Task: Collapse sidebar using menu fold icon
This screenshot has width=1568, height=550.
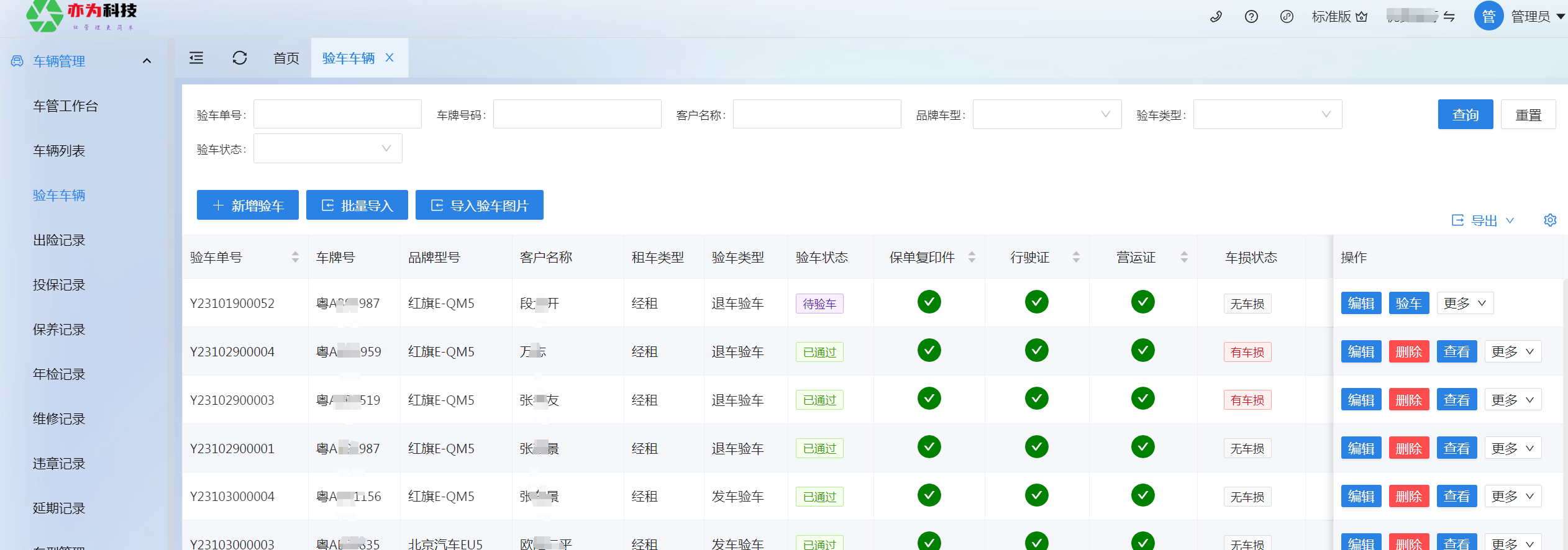Action: [x=196, y=58]
